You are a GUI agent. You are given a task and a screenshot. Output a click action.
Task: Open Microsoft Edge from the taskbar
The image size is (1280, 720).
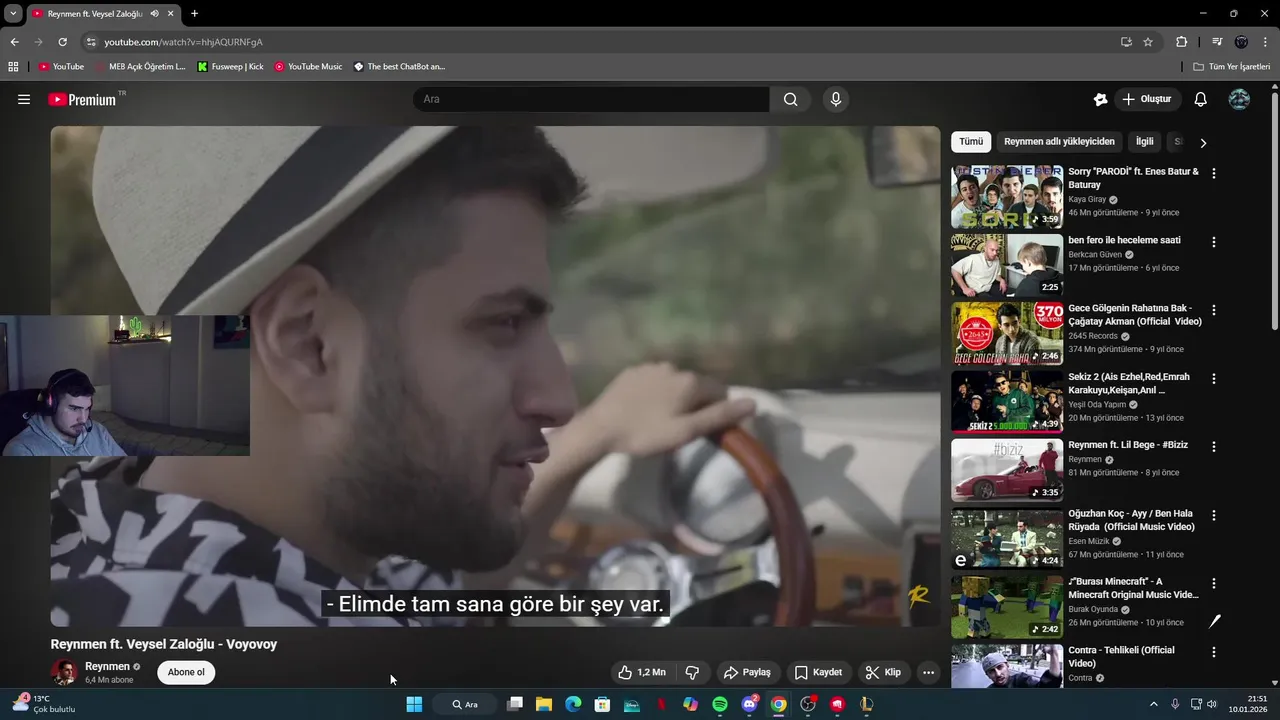pos(573,704)
